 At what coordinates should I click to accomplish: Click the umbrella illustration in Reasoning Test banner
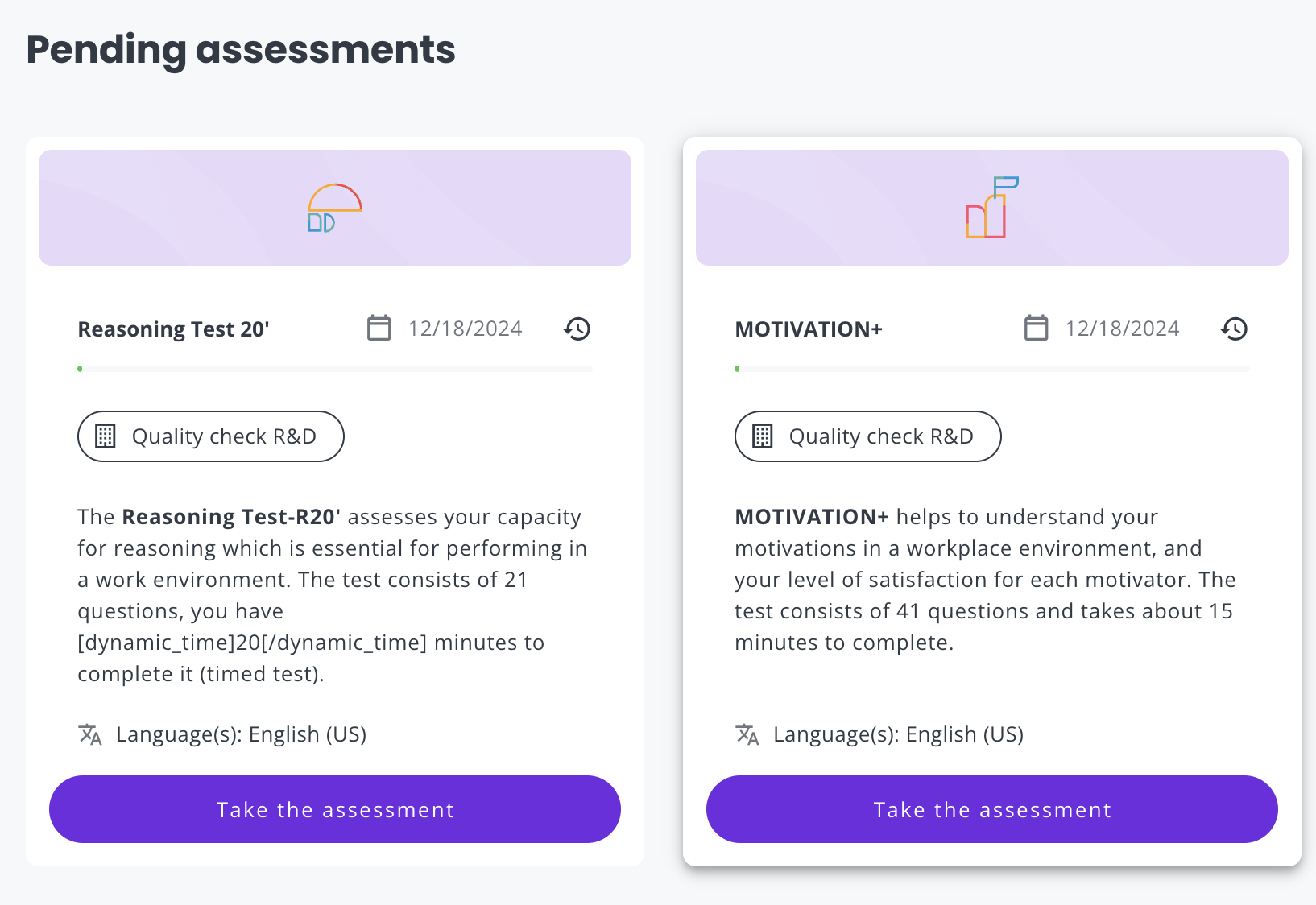click(x=334, y=208)
